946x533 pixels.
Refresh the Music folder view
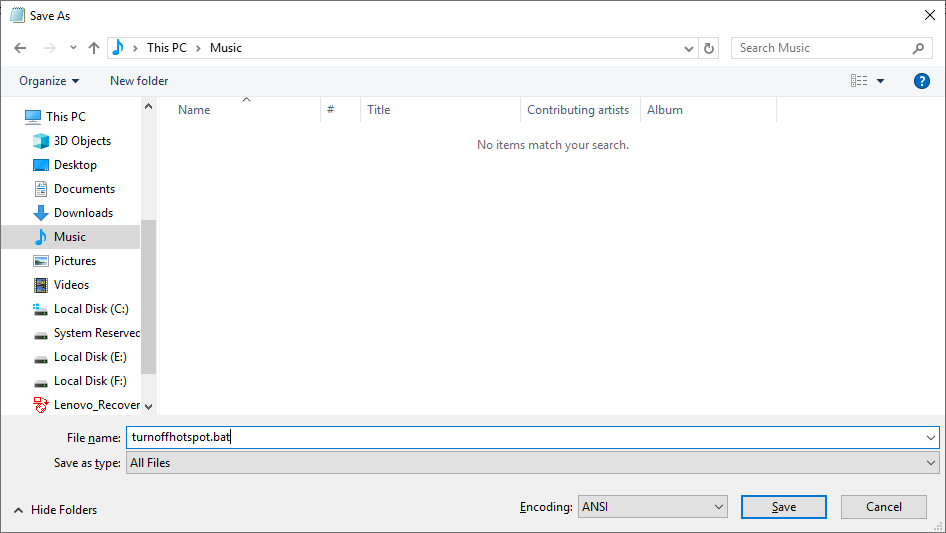709,48
